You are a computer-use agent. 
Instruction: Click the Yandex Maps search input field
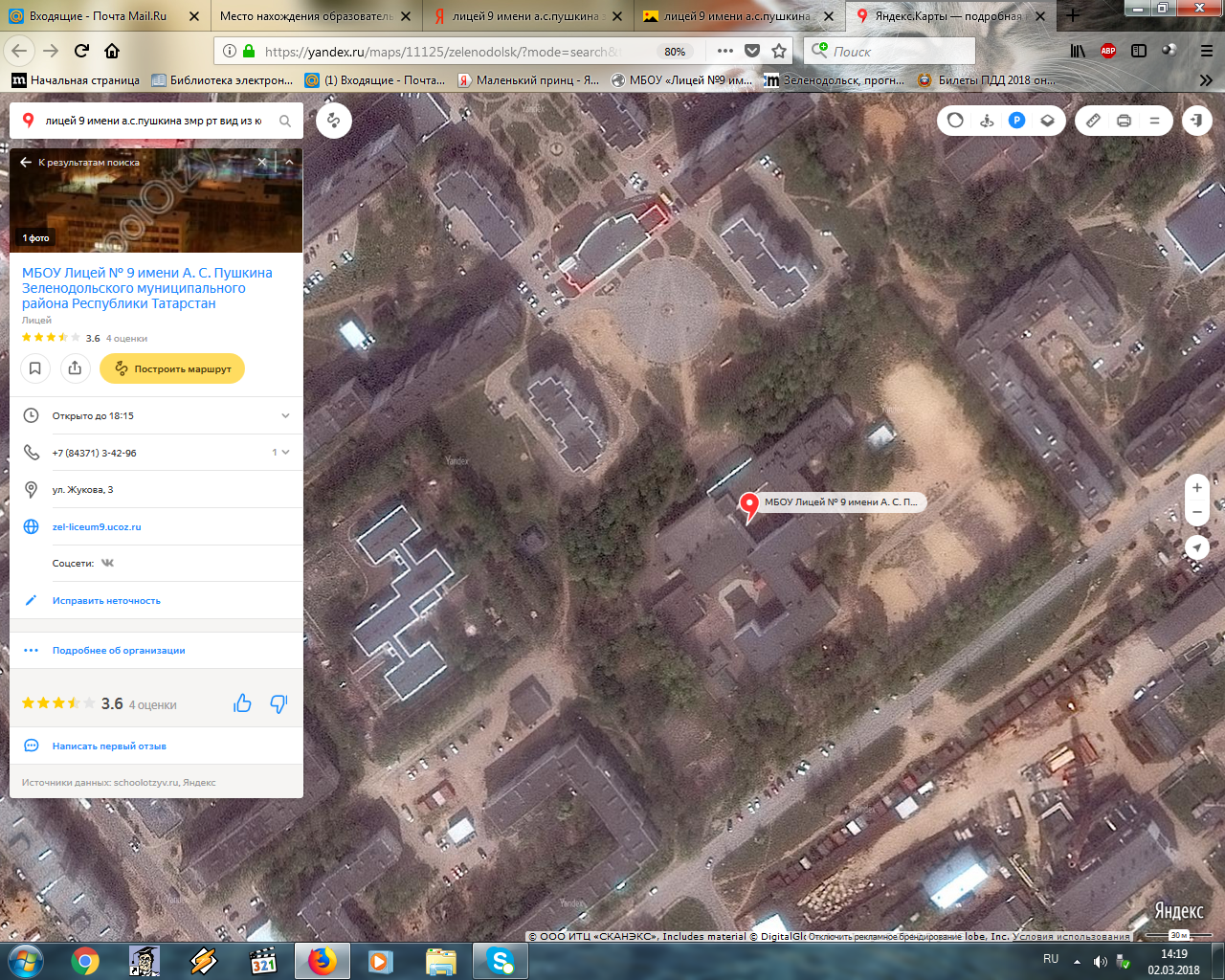pos(153,121)
